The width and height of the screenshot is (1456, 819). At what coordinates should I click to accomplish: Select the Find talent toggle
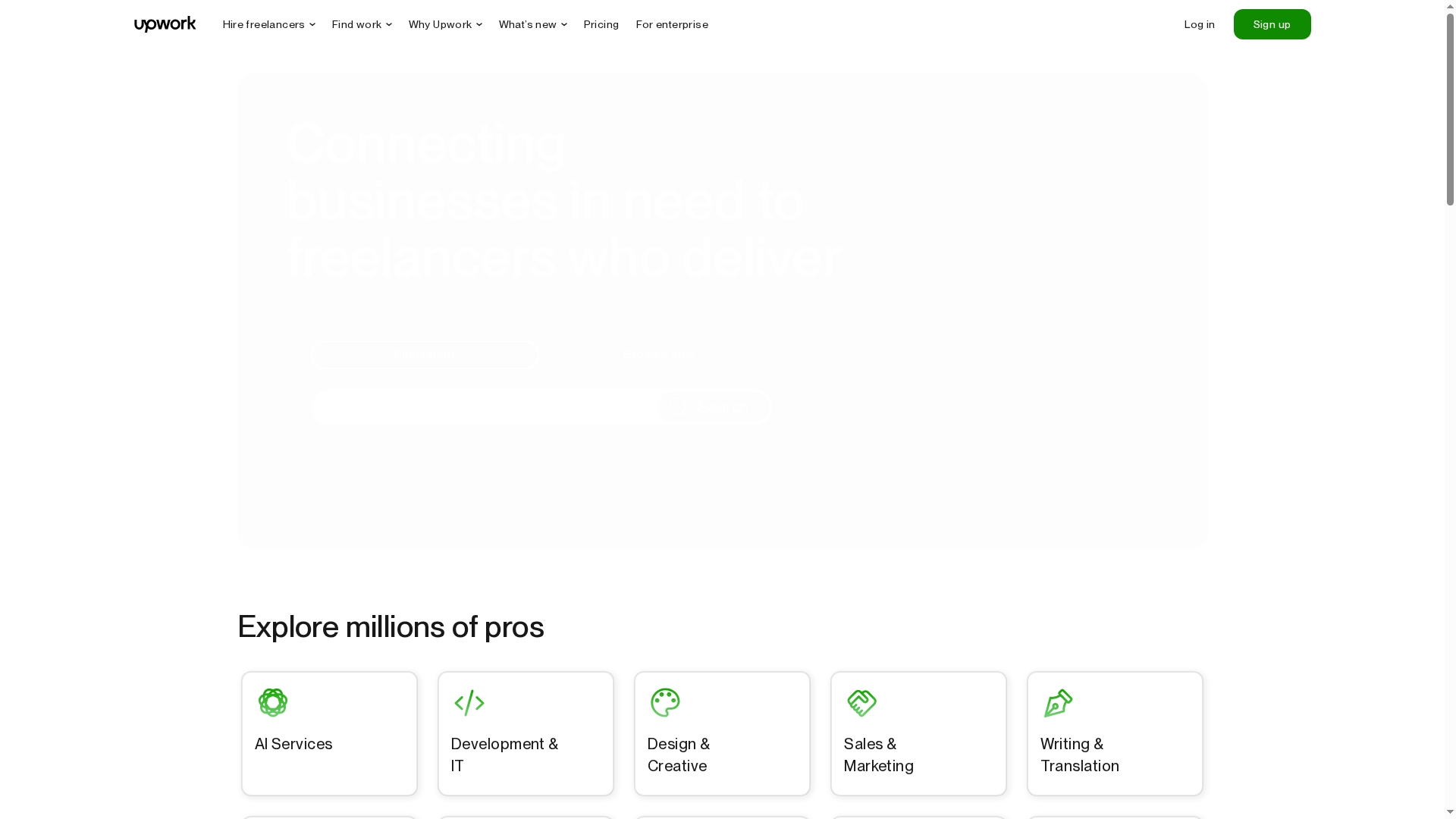tap(425, 354)
